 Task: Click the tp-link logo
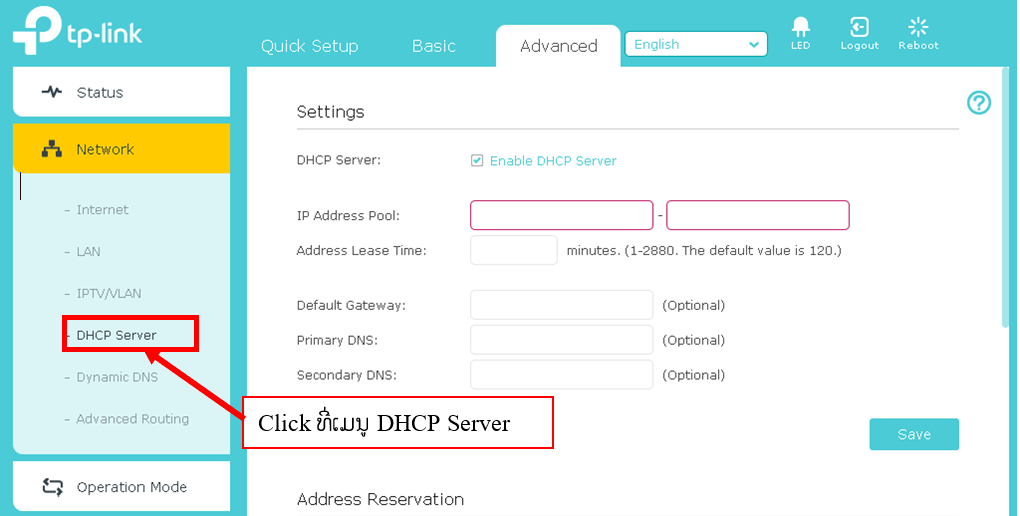click(77, 32)
